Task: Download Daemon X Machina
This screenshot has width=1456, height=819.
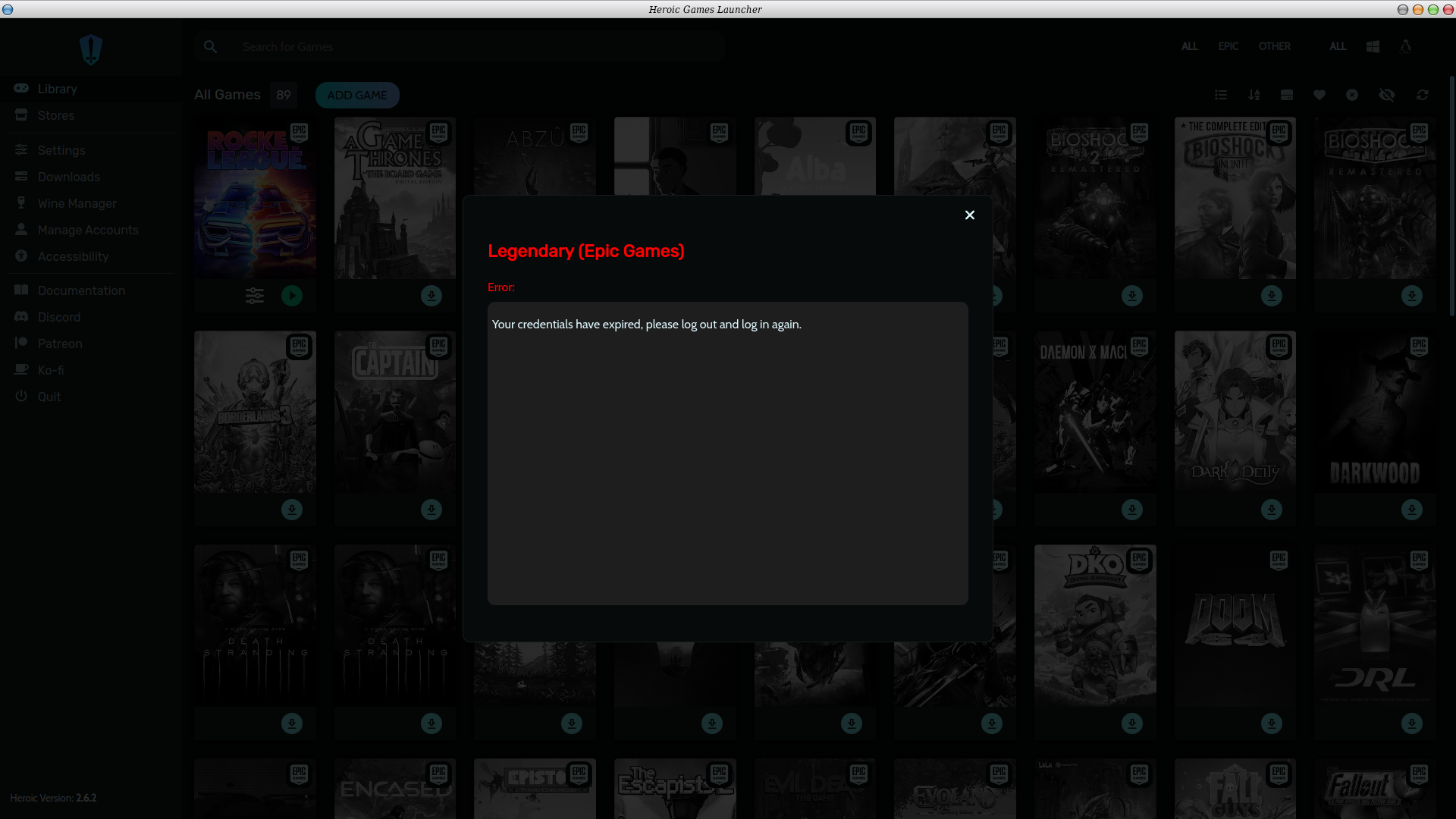Action: 1132,510
